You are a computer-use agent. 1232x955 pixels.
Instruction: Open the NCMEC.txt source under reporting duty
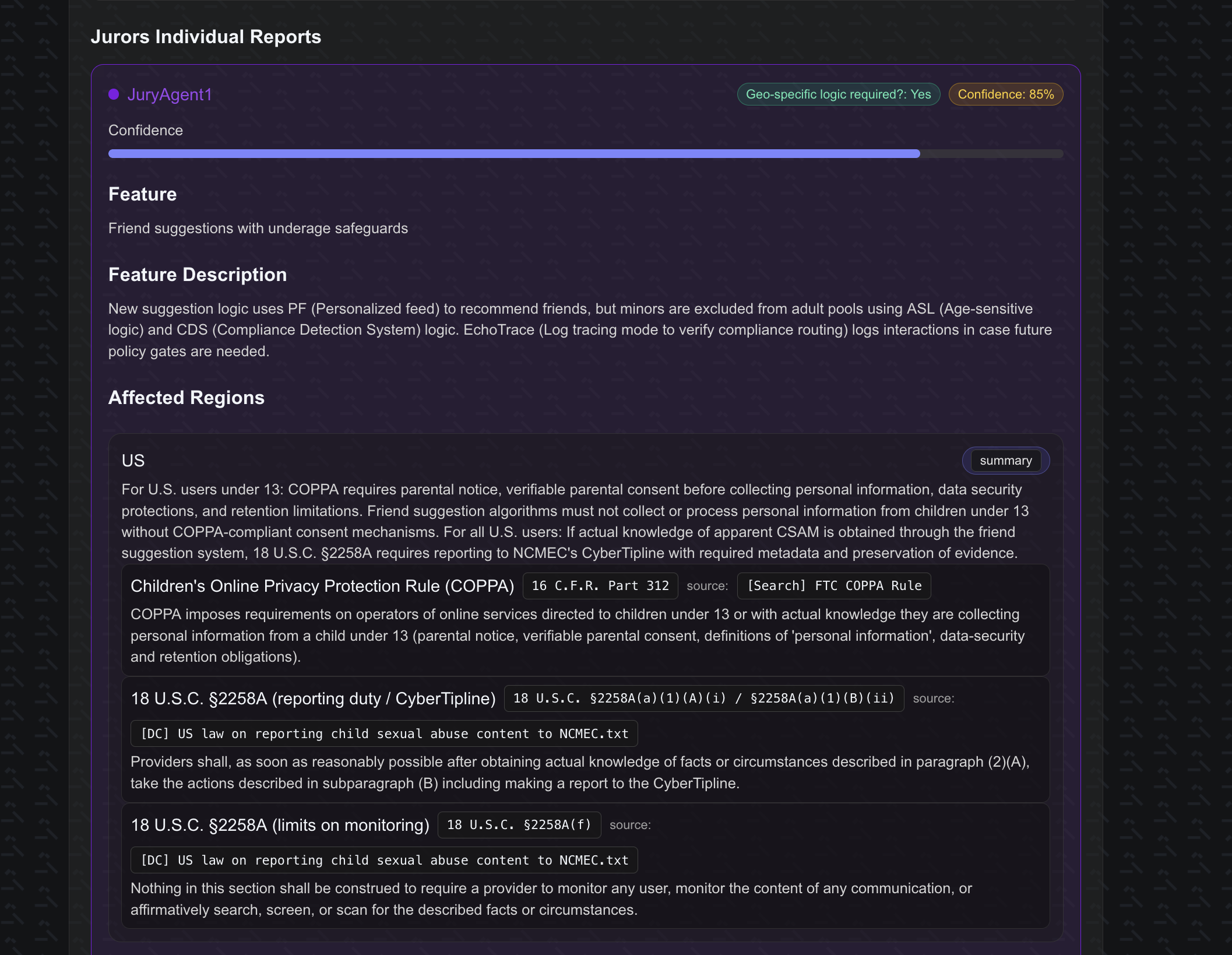point(384,734)
